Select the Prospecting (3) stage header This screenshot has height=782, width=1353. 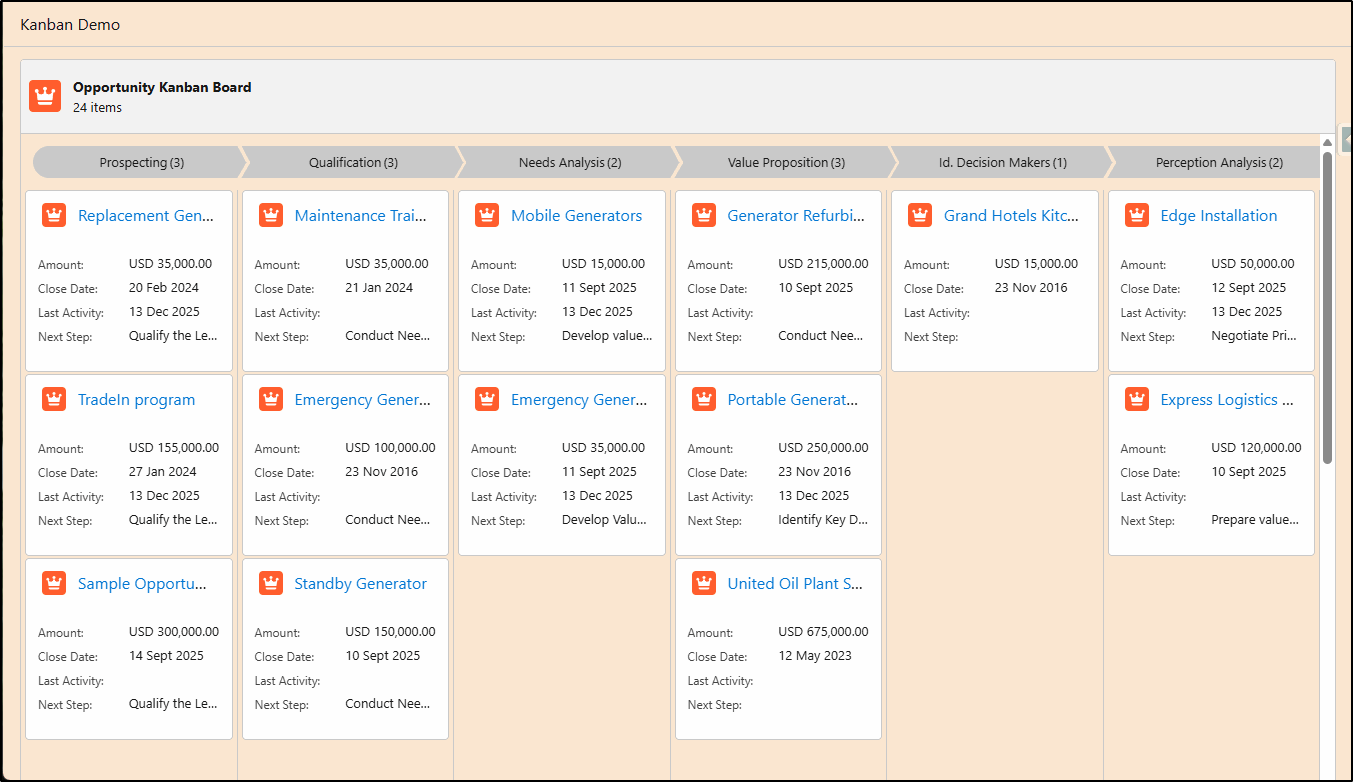141,162
